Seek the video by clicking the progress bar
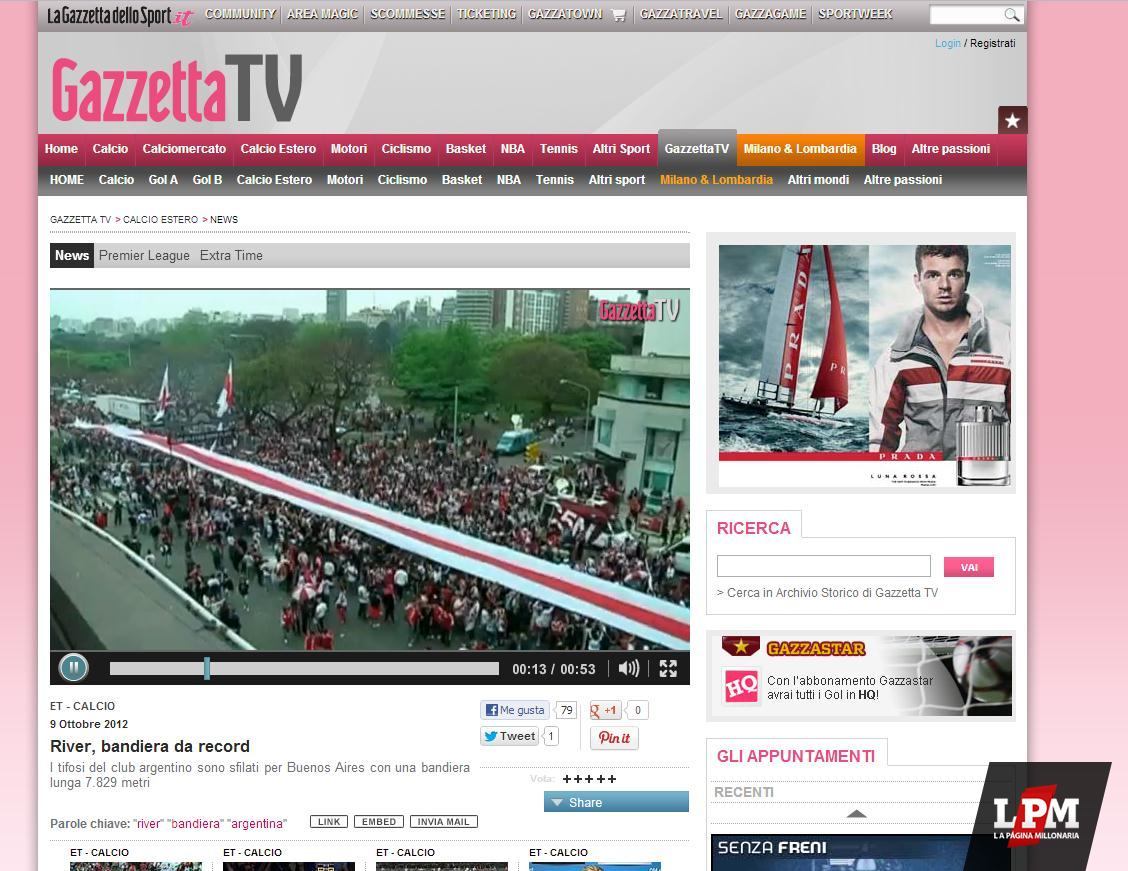 (304, 669)
